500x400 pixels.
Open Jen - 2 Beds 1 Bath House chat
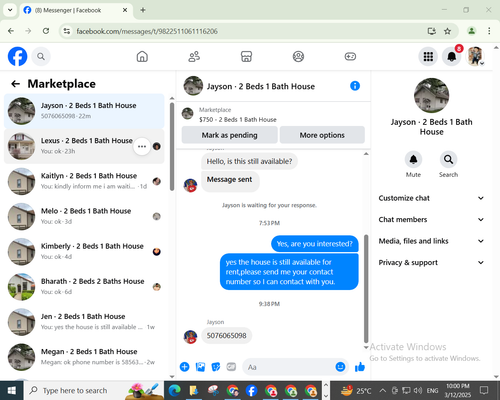pyautogui.click(x=84, y=322)
